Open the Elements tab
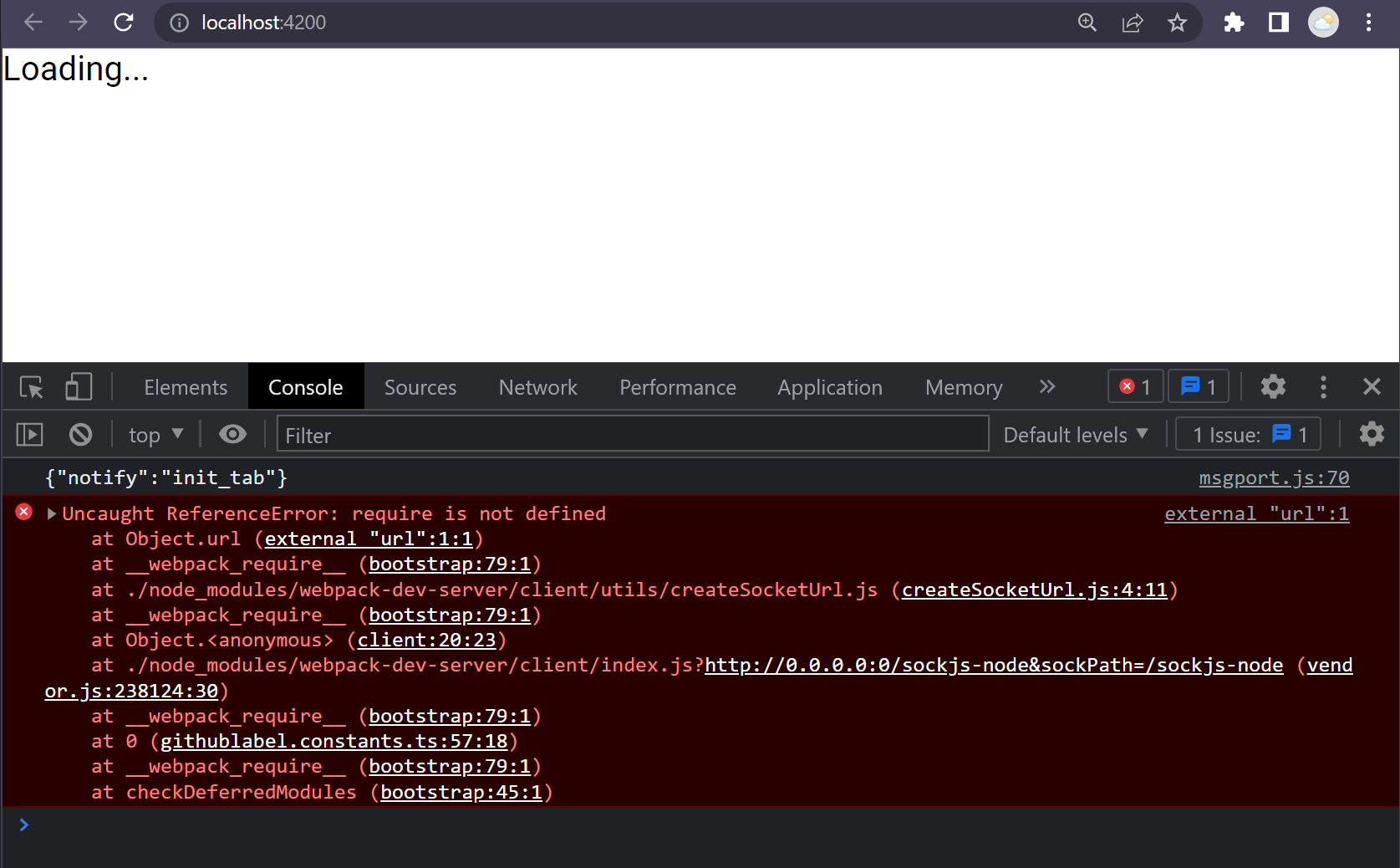Viewport: 1400px width, 868px height. [186, 387]
